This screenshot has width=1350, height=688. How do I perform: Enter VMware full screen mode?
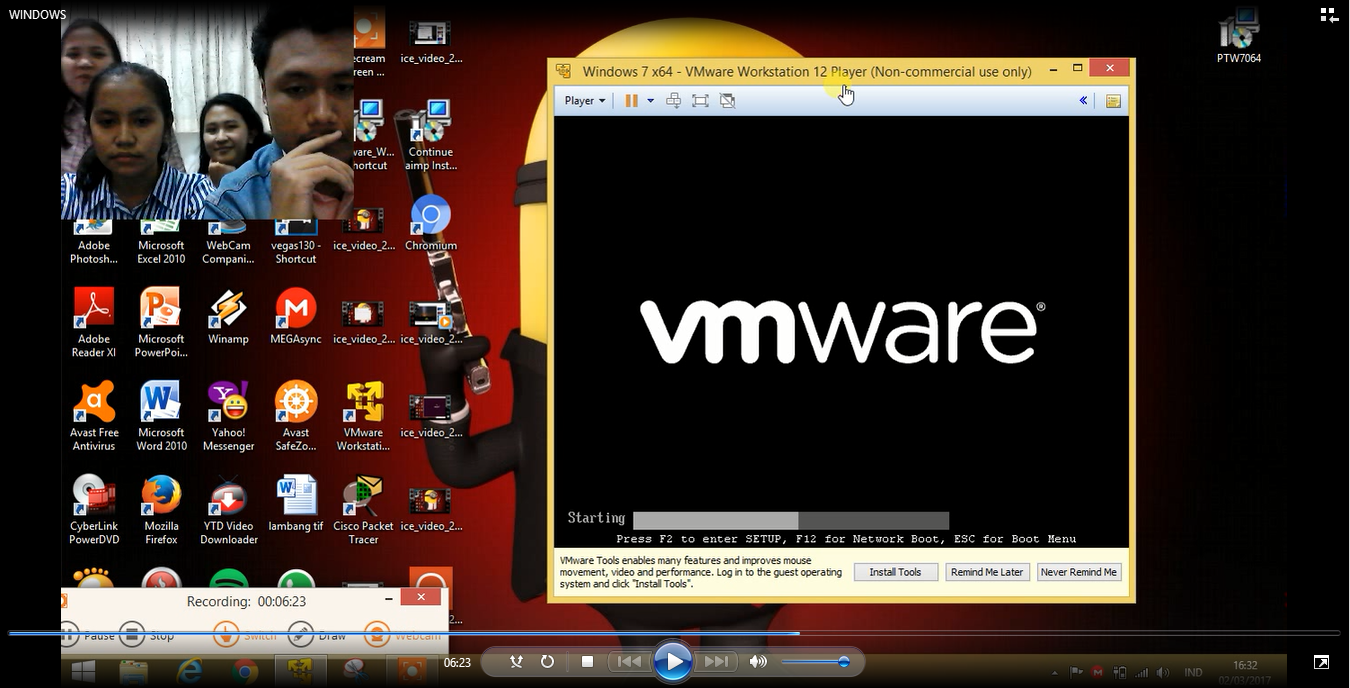pyautogui.click(x=700, y=101)
